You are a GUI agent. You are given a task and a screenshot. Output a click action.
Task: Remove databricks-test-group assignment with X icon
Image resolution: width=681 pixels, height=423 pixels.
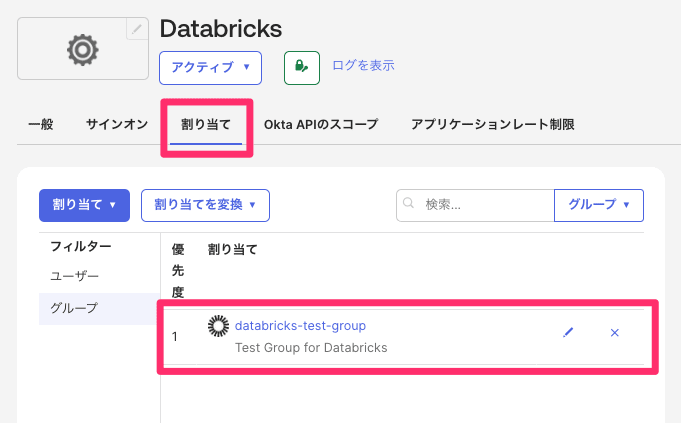[615, 333]
